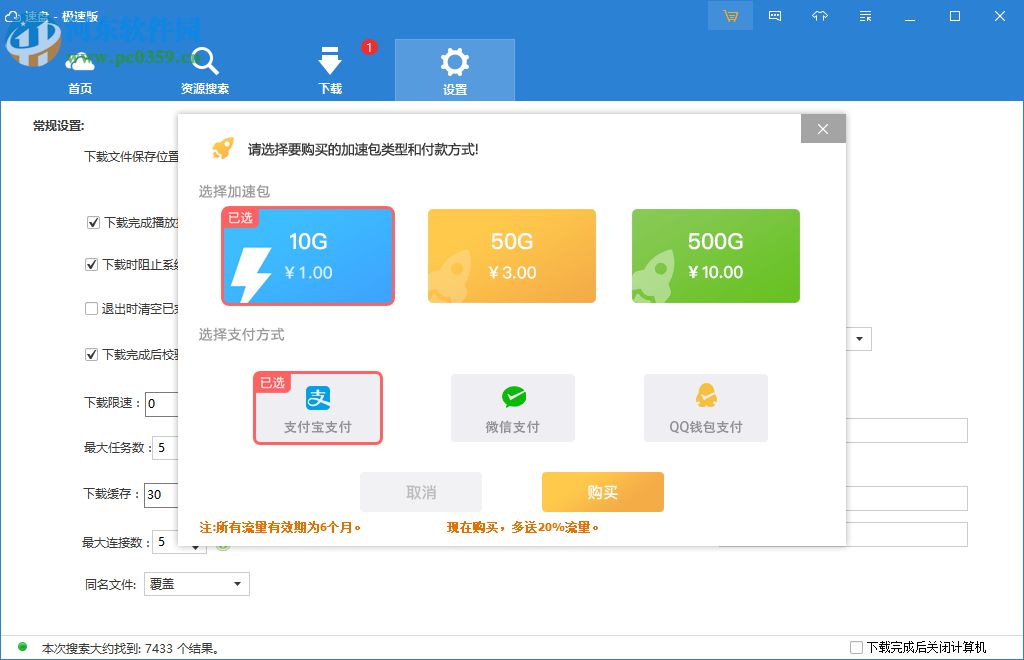
Task: Open the dropdown beside the dialog
Action: click(861, 338)
